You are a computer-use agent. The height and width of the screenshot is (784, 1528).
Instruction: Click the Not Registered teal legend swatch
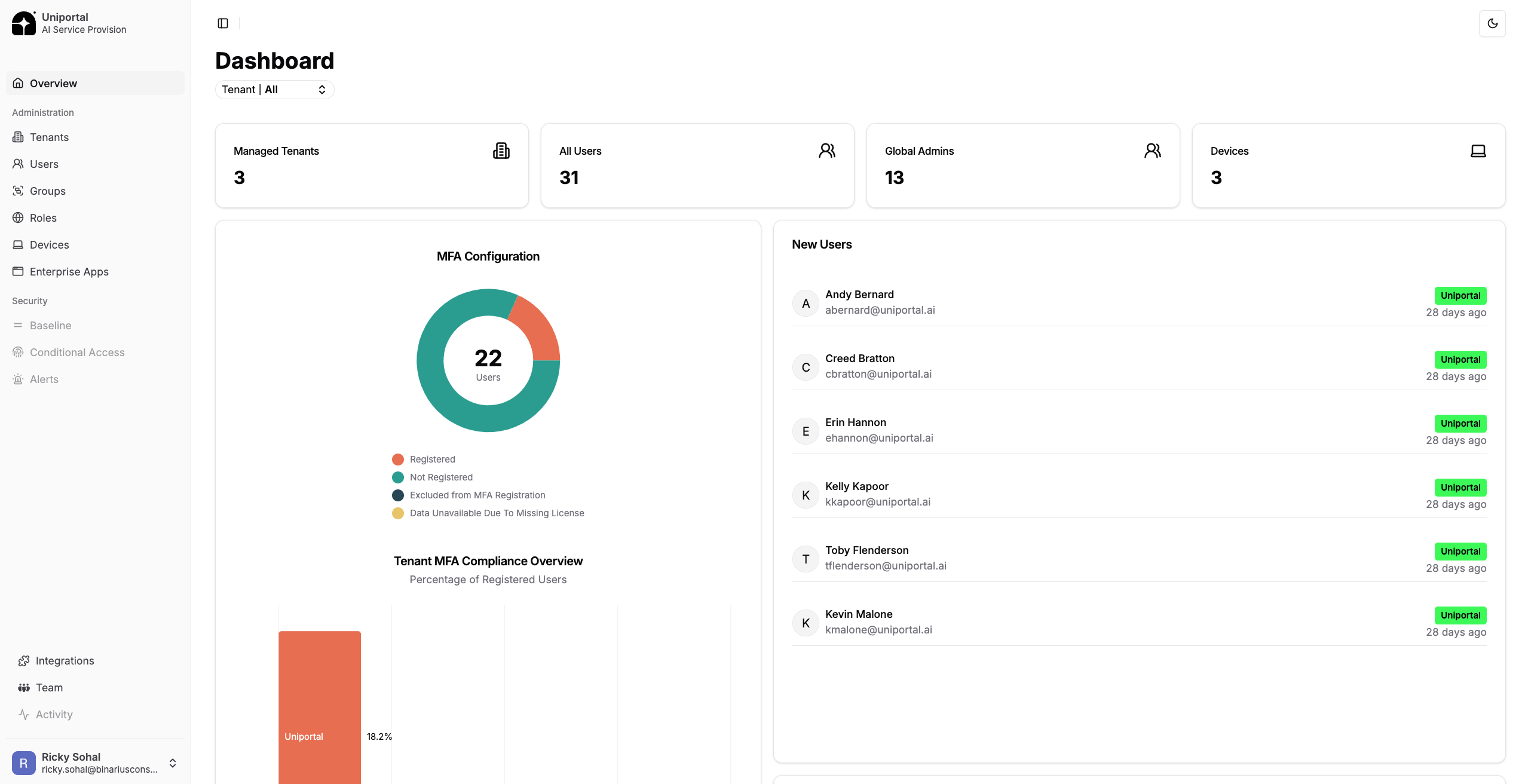(398, 477)
